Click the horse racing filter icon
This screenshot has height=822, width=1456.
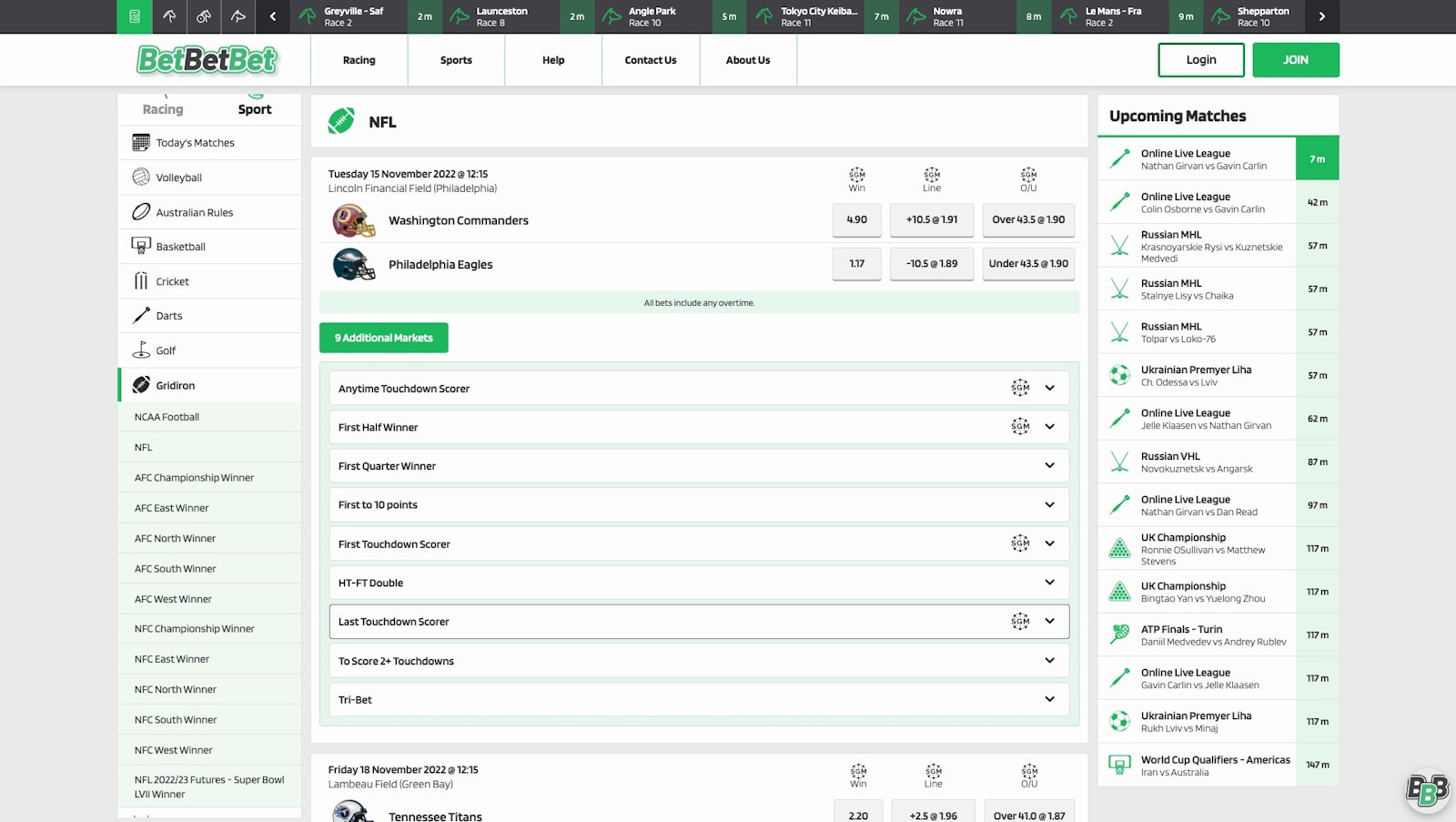pyautogui.click(x=169, y=16)
